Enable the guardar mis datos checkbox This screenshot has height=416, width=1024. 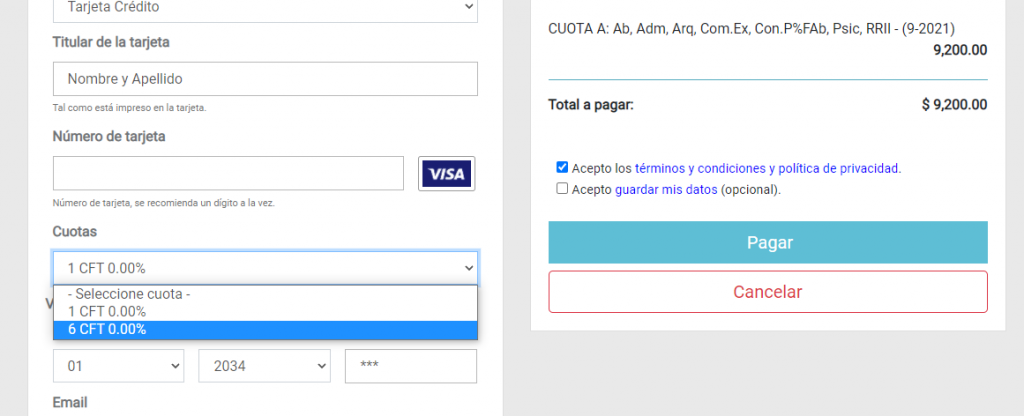coord(562,189)
